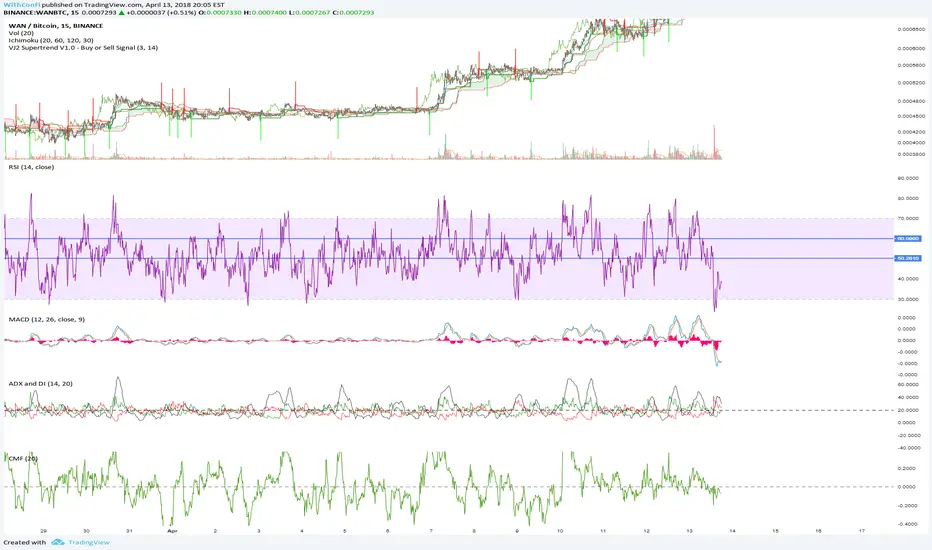The image size is (932, 550).
Task: Click the 70.0000 RSI scale value
Action: pos(908,219)
